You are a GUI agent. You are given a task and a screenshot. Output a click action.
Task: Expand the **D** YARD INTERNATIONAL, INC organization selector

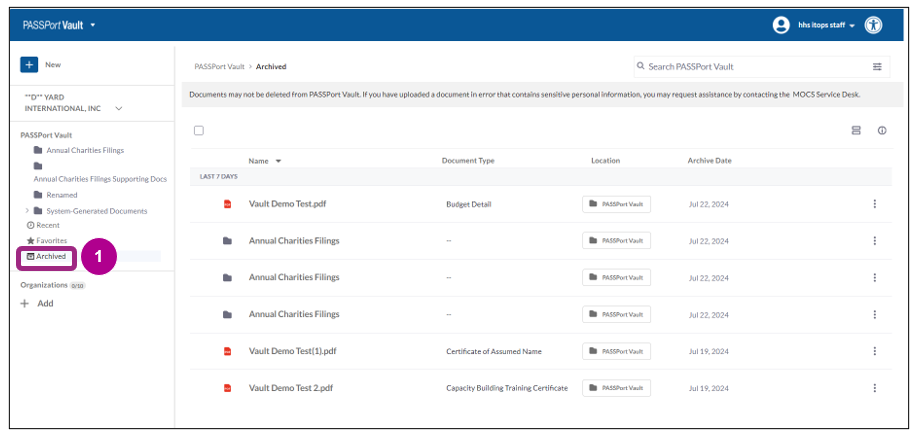119,109
